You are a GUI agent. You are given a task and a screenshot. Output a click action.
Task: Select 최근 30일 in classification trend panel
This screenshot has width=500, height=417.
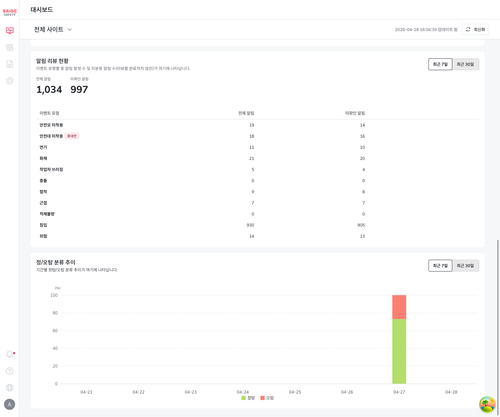pos(465,266)
